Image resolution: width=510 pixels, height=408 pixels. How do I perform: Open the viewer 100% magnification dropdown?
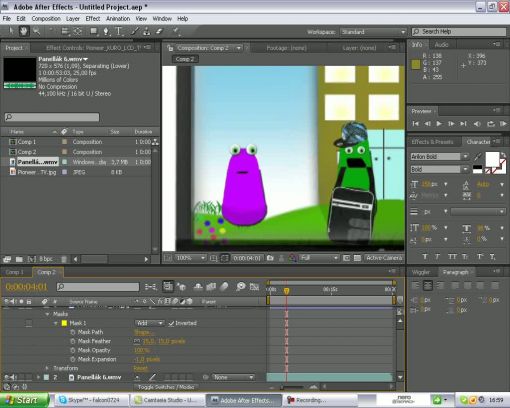190,258
